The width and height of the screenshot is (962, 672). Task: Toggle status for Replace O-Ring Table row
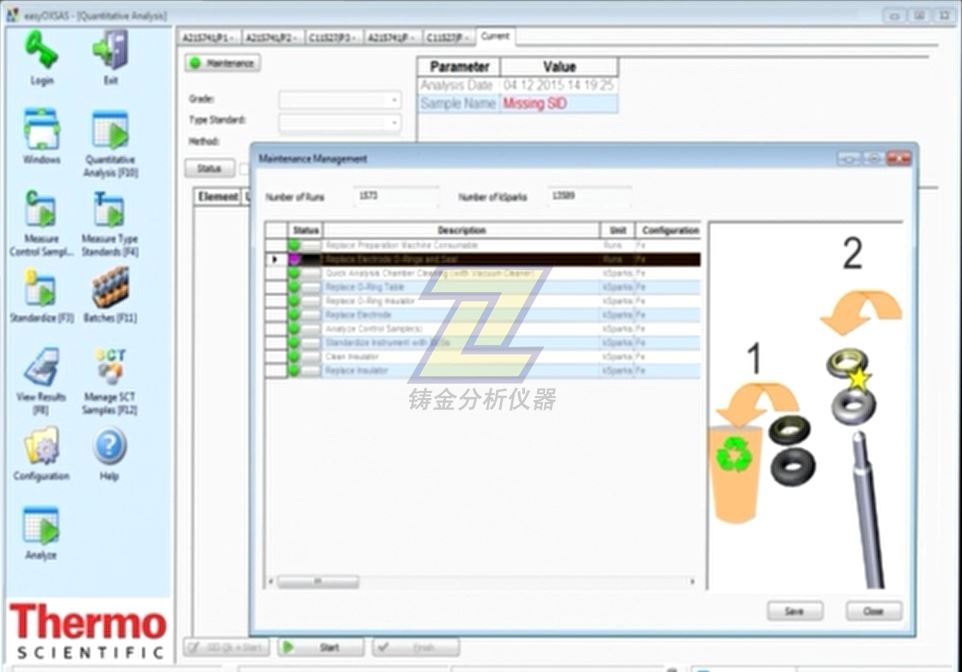click(305, 287)
